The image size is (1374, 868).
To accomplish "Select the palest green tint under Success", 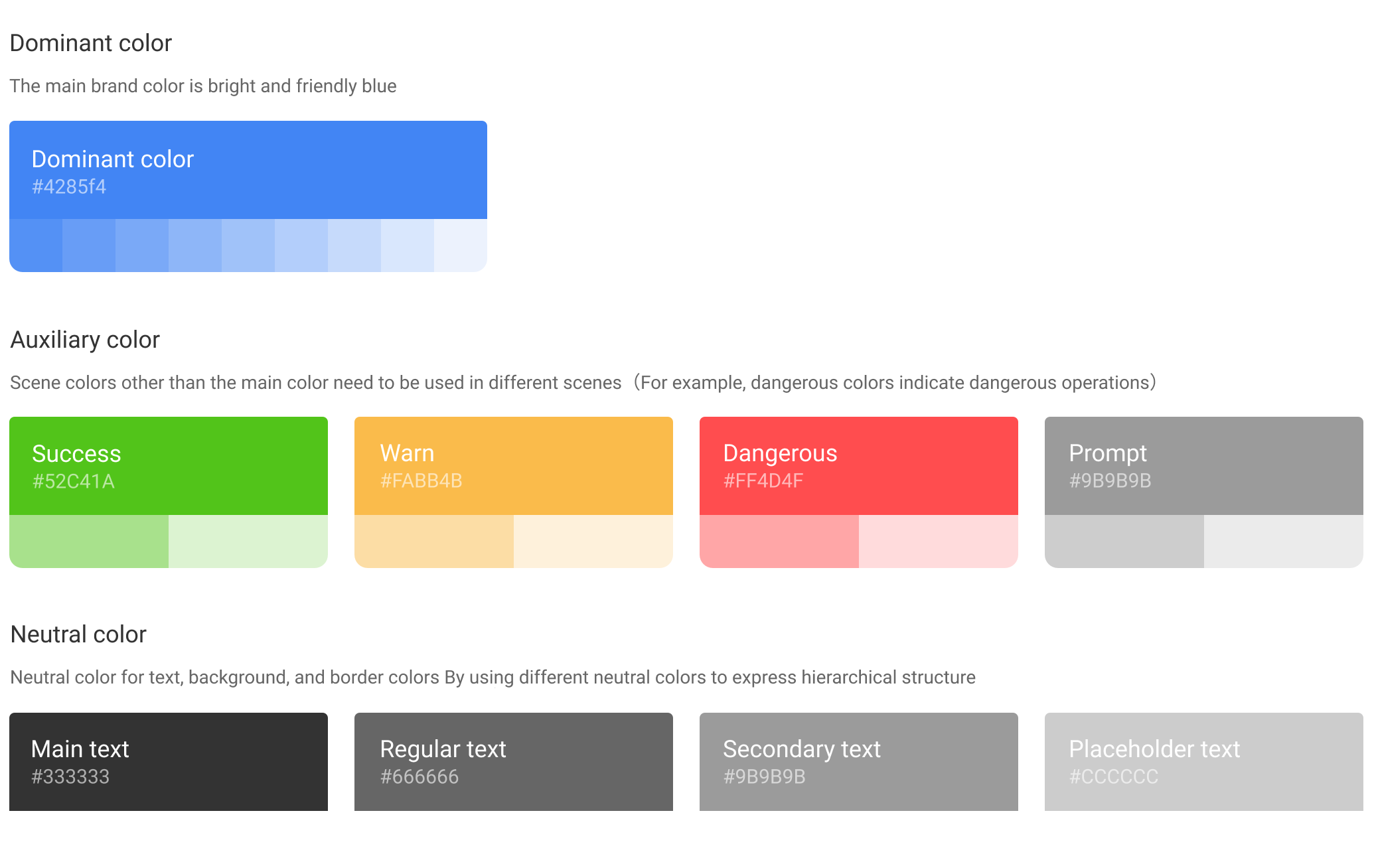I will (x=248, y=542).
